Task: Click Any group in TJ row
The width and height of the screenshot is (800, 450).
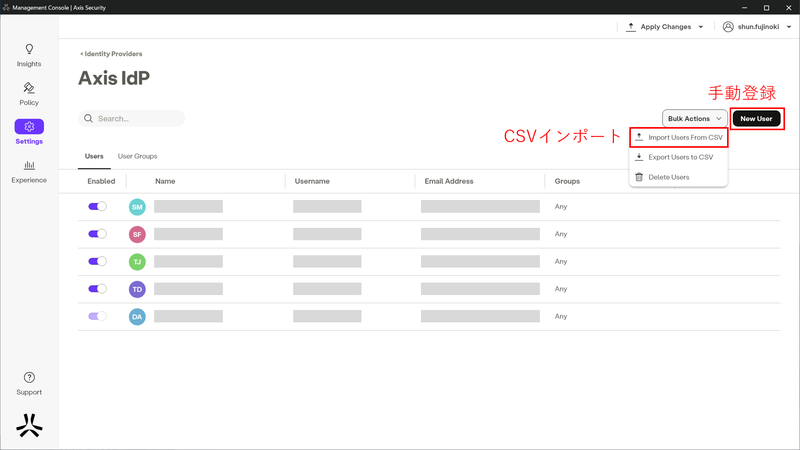Action: point(561,262)
